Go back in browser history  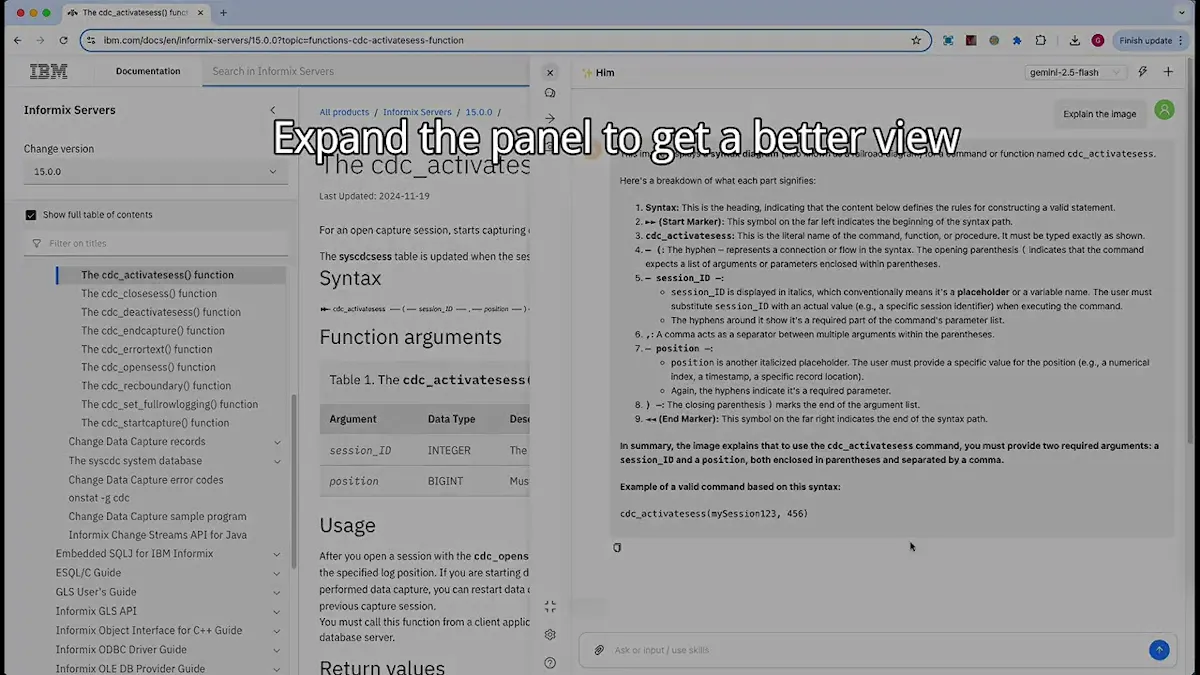tap(17, 40)
